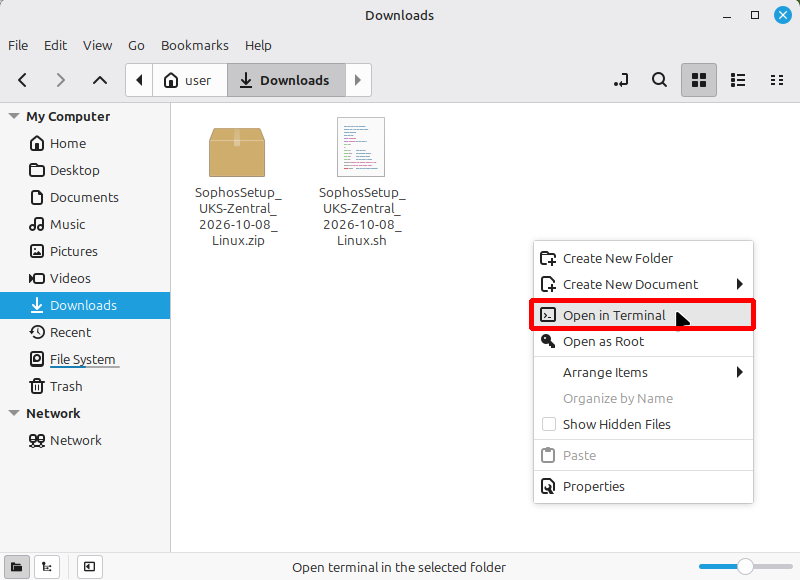Tick the Show Hidden Files checkbox
Screen dimensions: 800x580
[x=548, y=424]
